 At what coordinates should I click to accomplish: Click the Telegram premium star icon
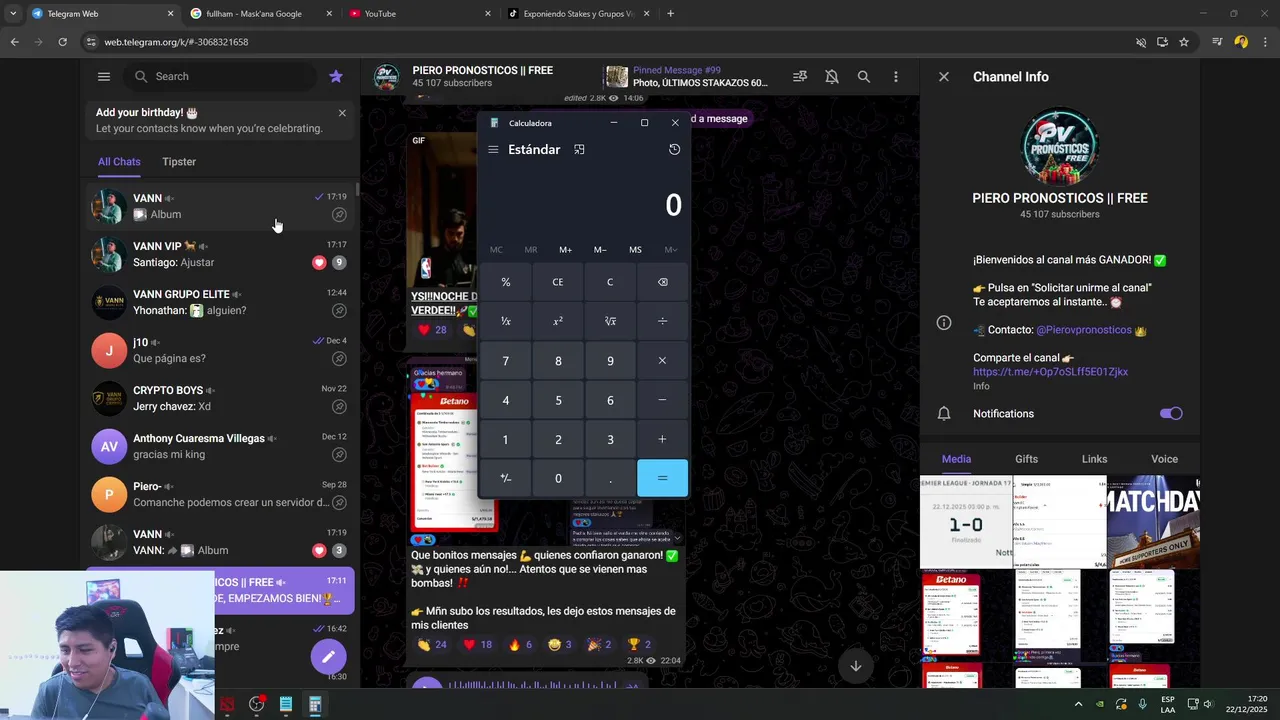[x=336, y=76]
